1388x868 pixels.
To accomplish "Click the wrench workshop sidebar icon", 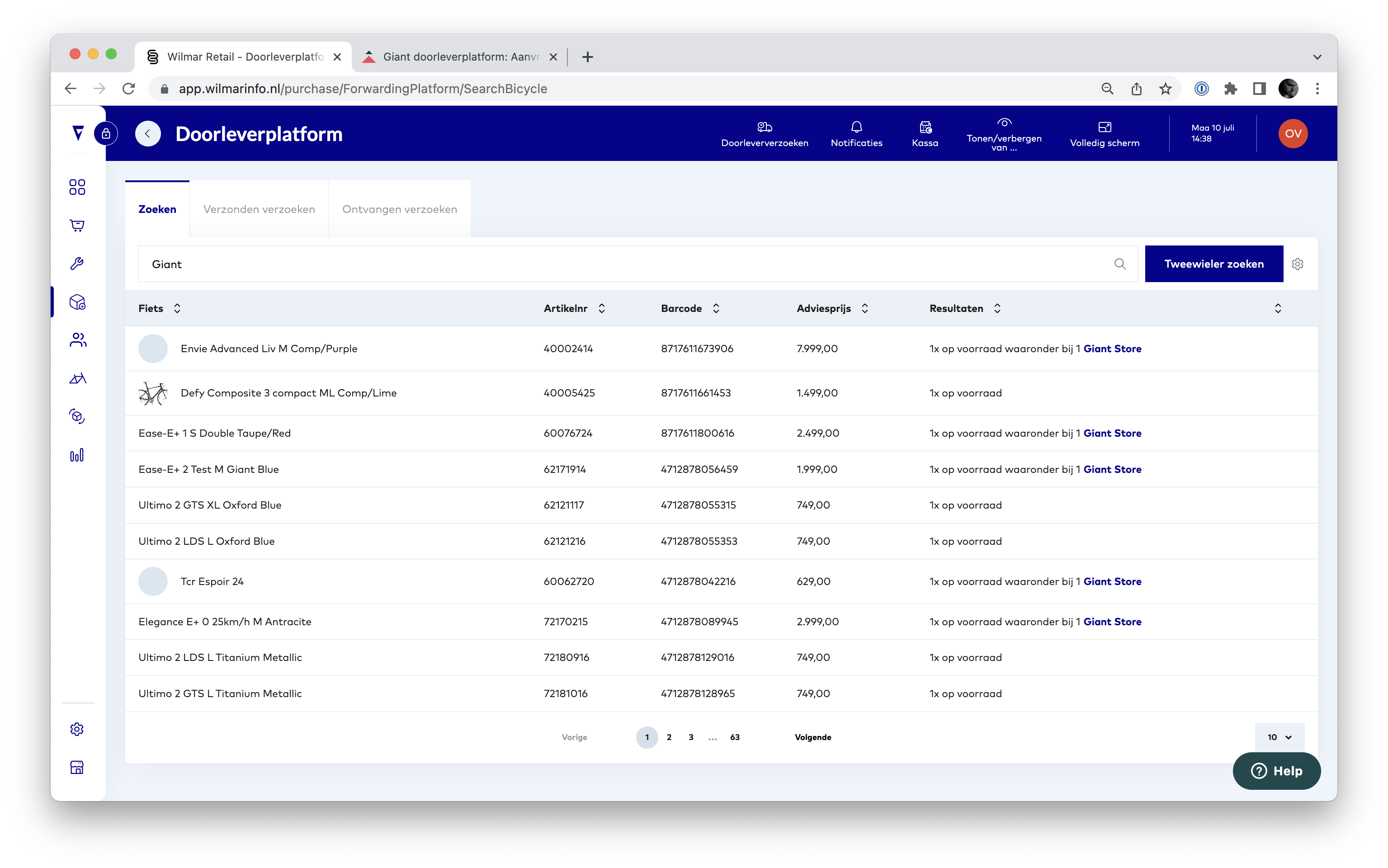I will point(77,264).
